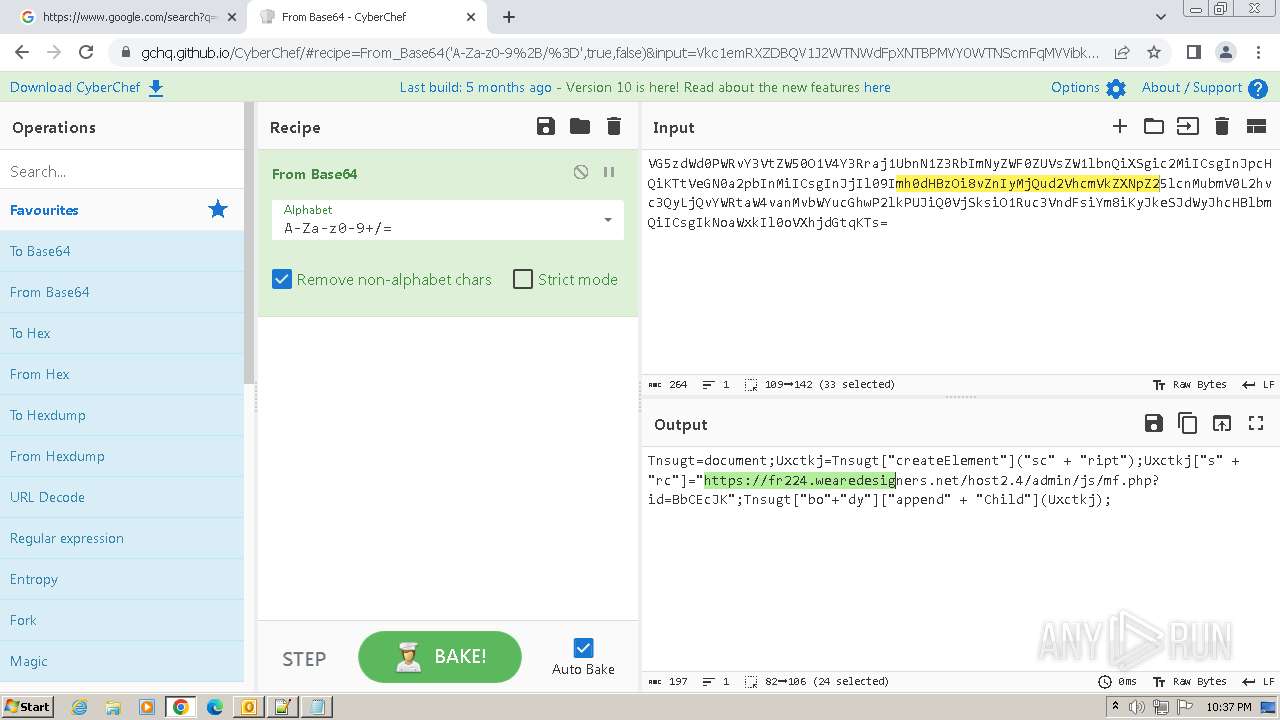This screenshot has height=720, width=1280.
Task: Open Internet Explorer from taskbar
Action: pyautogui.click(x=79, y=707)
